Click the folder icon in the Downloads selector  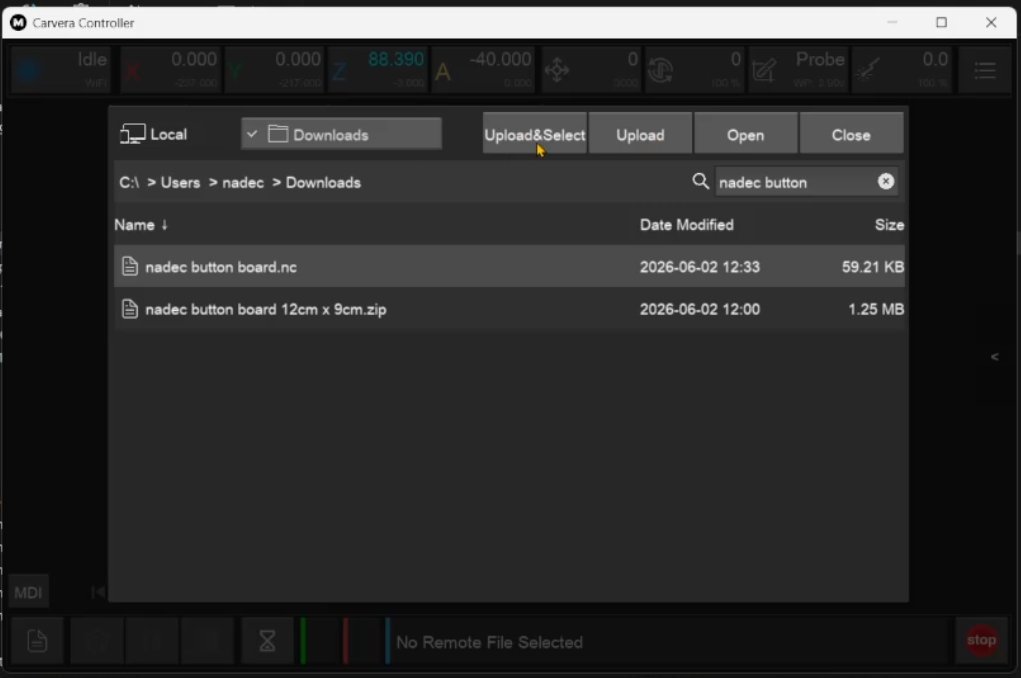click(x=278, y=134)
